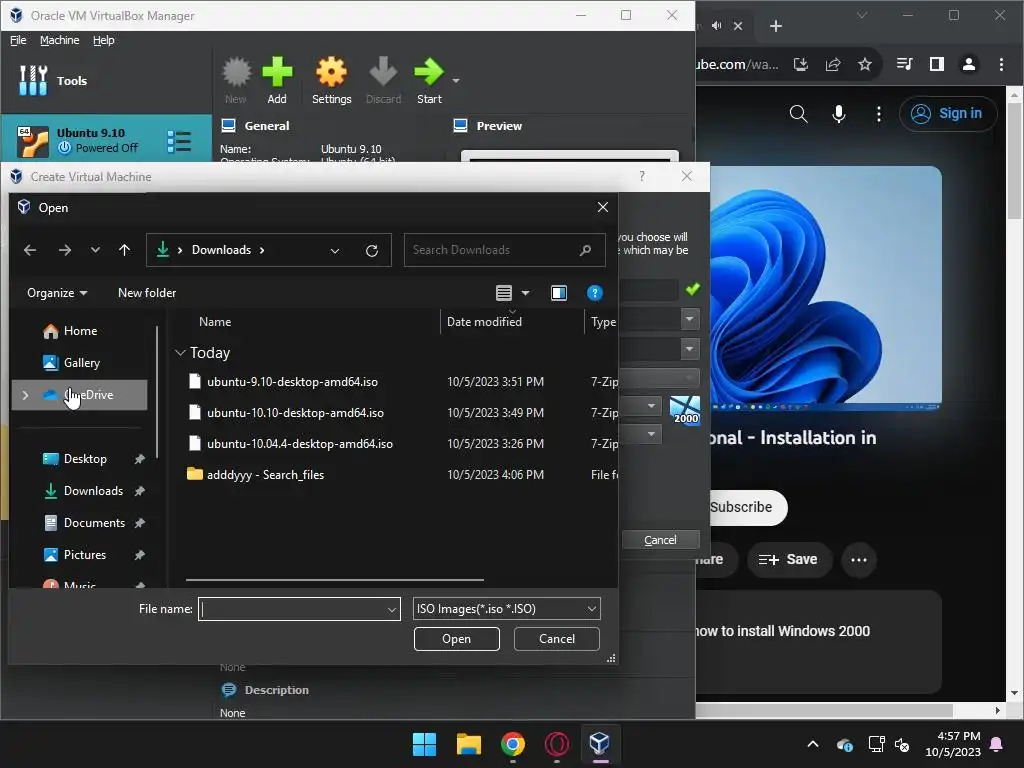
Task: Open Ubuntu 9.10 machine list menu icon
Action: (x=179, y=141)
